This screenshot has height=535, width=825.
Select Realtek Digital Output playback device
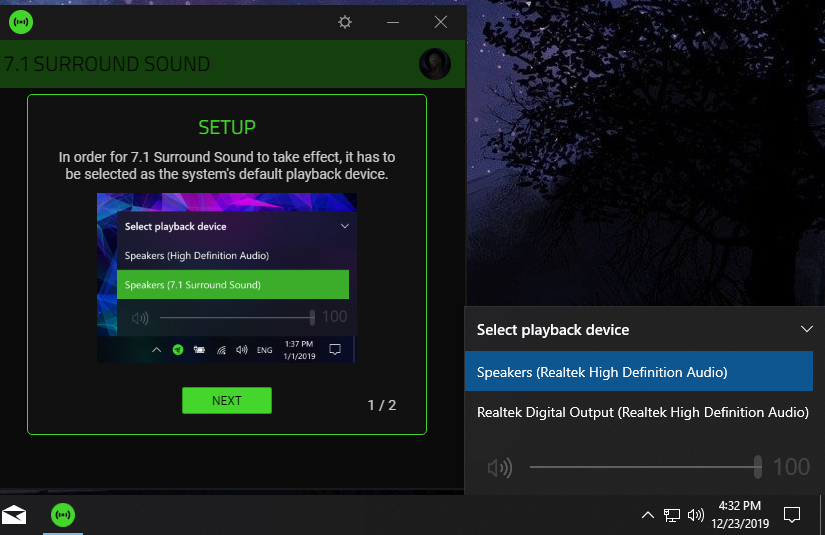click(x=639, y=412)
